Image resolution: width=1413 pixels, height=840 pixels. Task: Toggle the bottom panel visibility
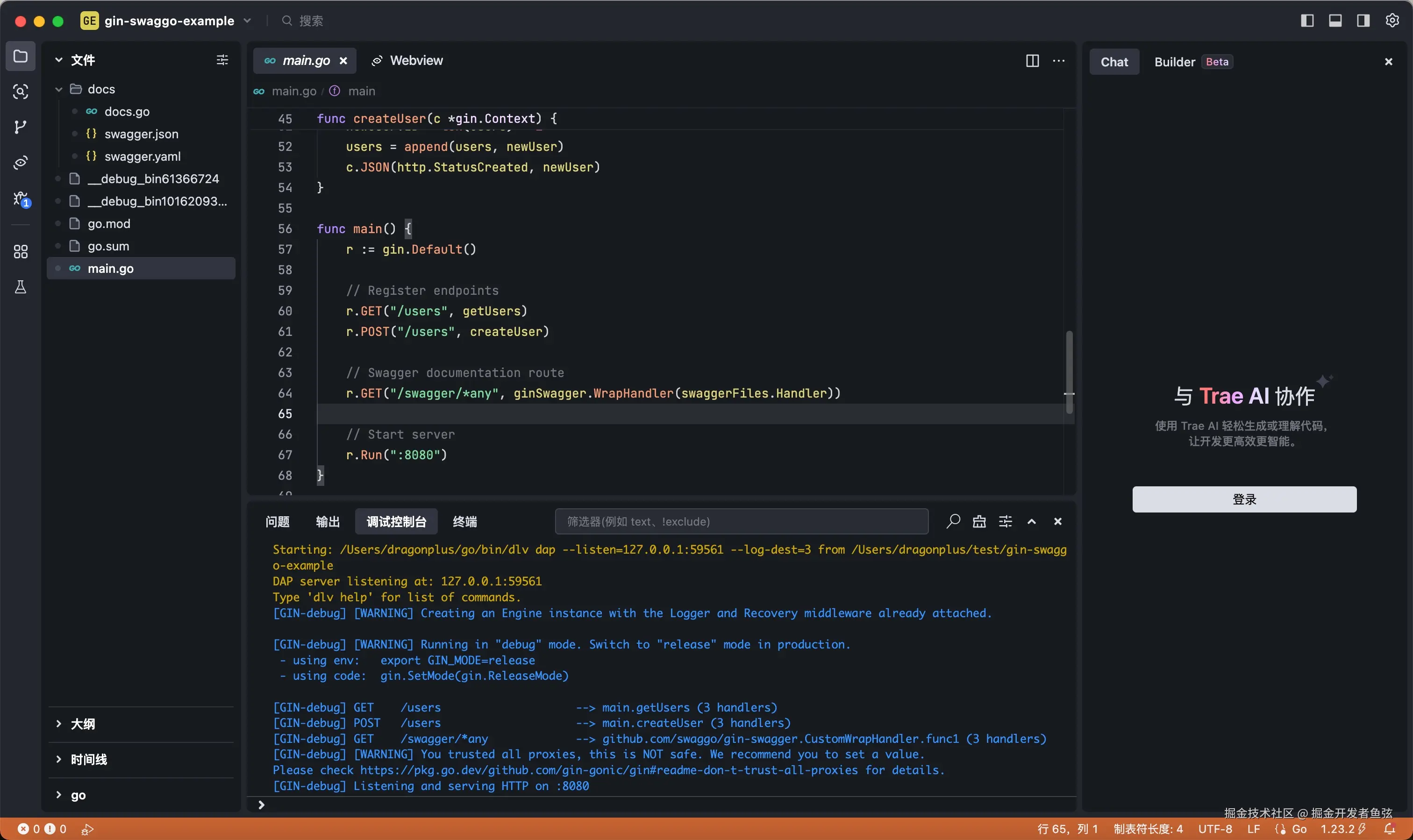[1335, 21]
